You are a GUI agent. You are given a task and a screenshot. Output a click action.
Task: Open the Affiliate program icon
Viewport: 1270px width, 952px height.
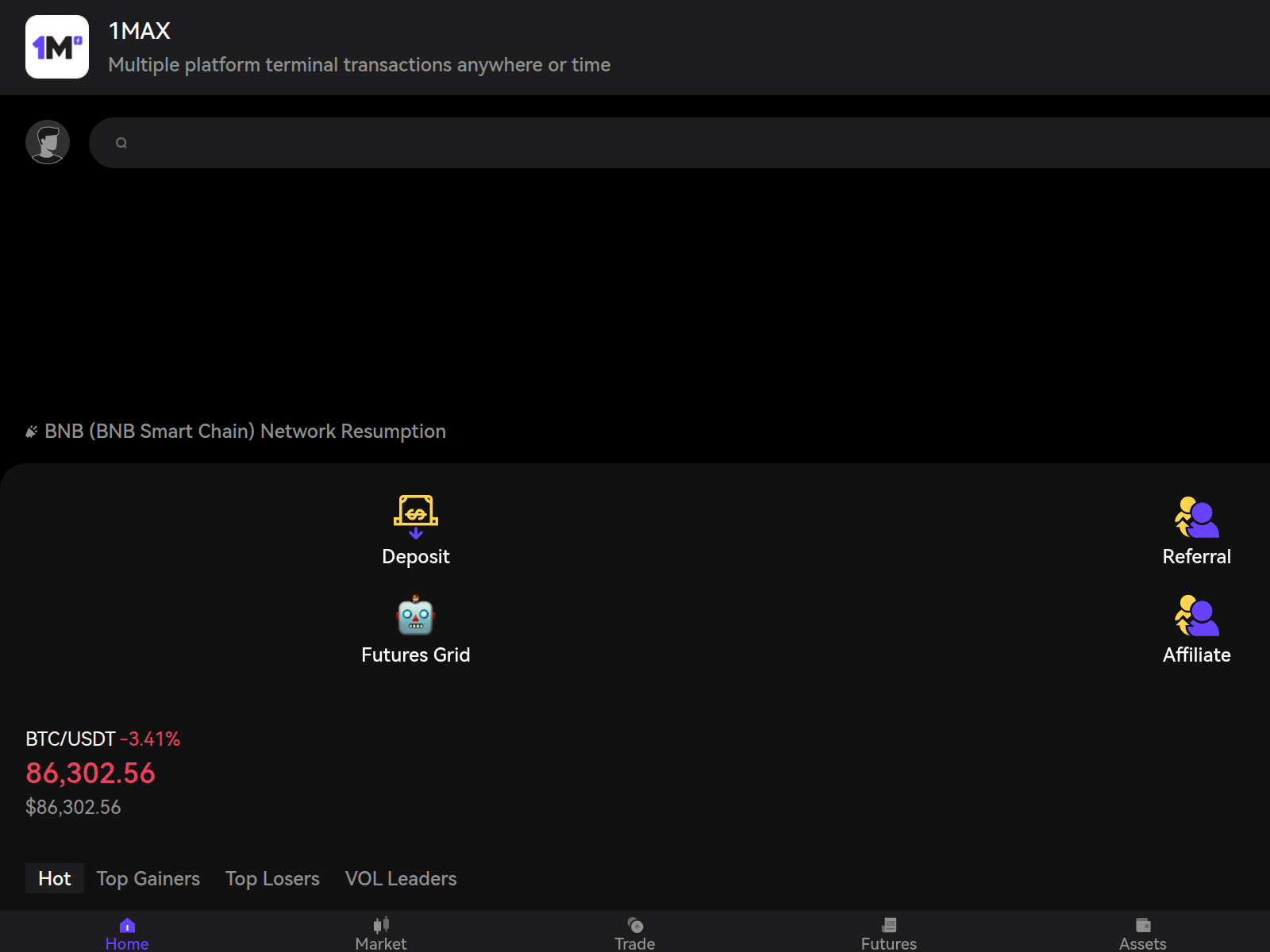tap(1195, 617)
